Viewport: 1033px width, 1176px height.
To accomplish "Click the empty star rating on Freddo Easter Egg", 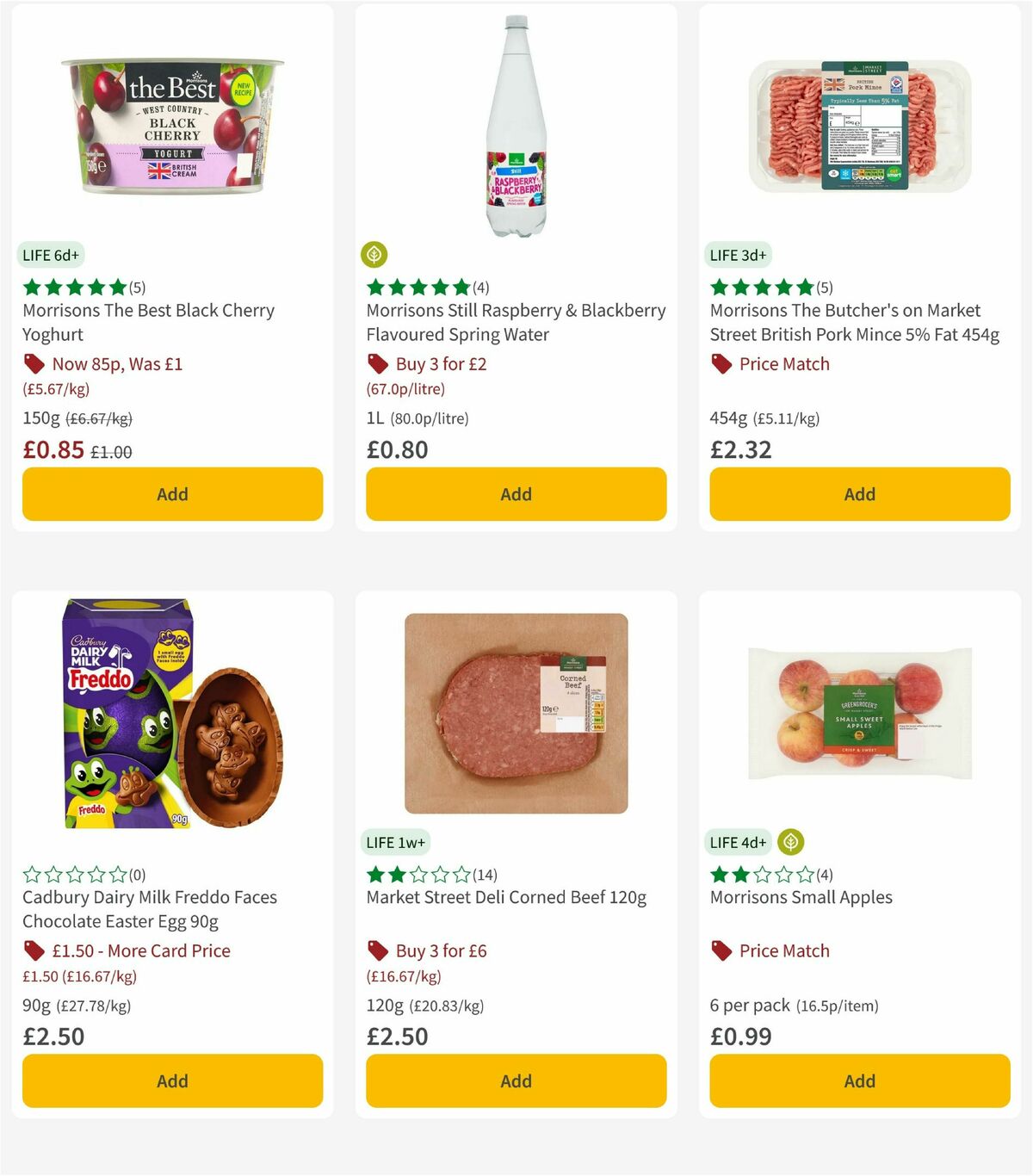I will pyautogui.click(x=74, y=874).
